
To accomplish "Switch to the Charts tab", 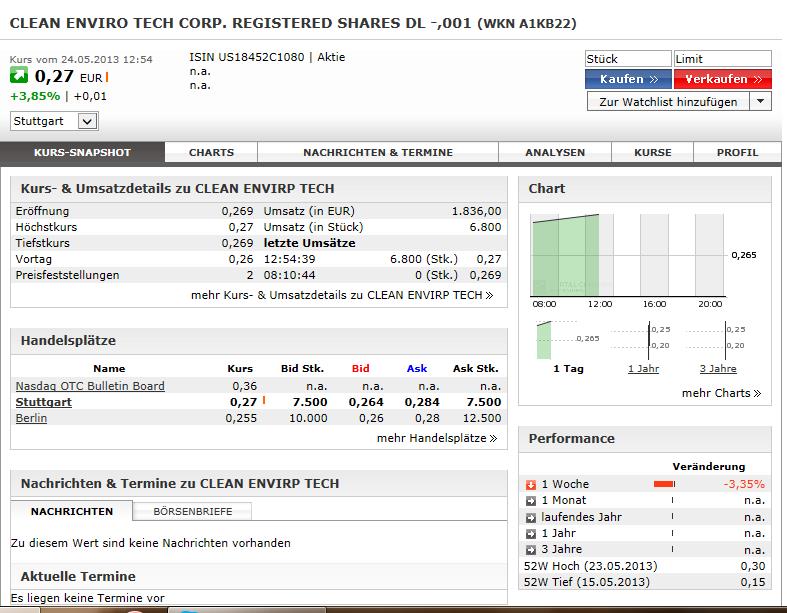I will tap(211, 153).
